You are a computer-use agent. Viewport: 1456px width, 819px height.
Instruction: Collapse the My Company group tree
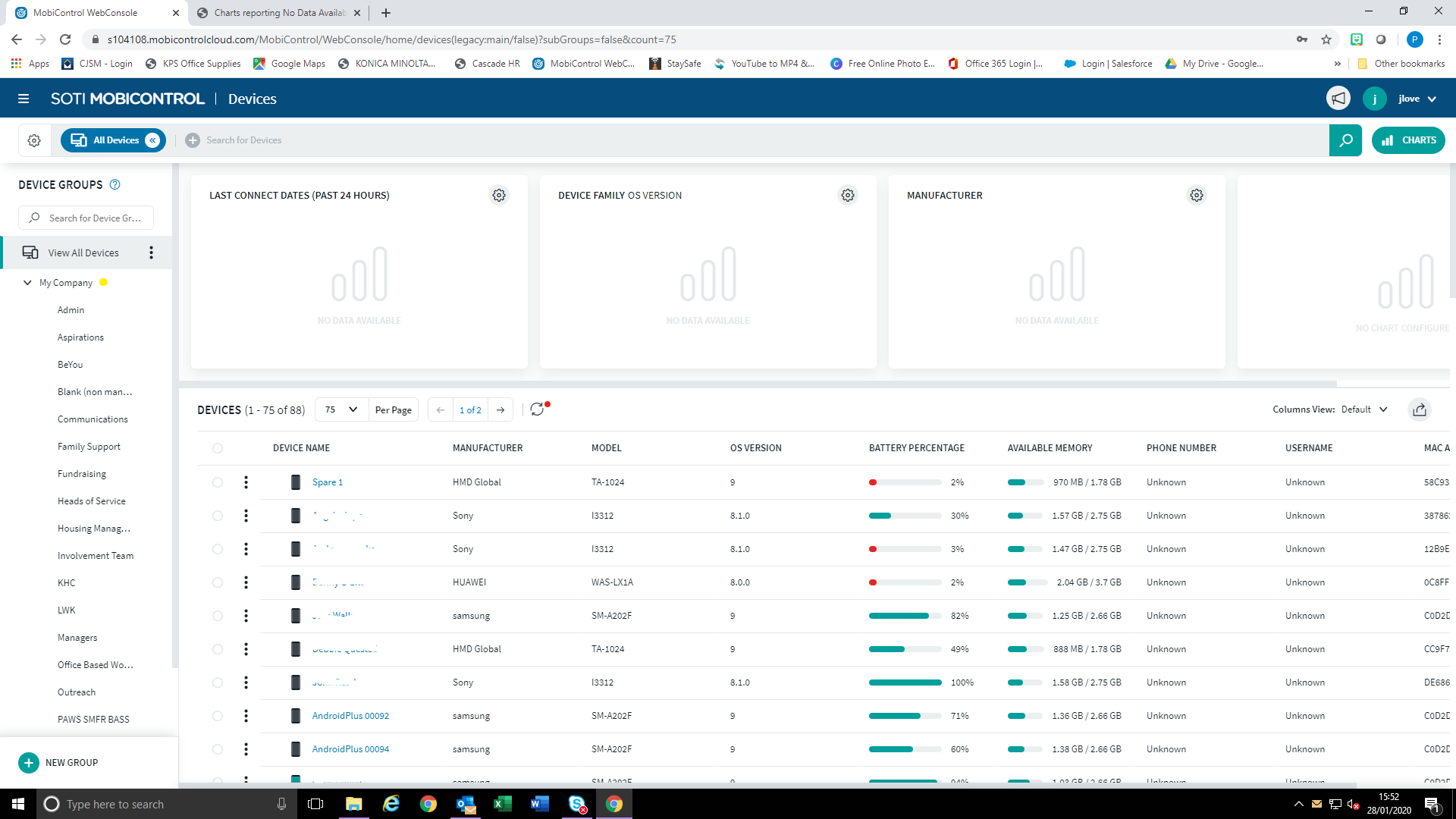click(27, 283)
